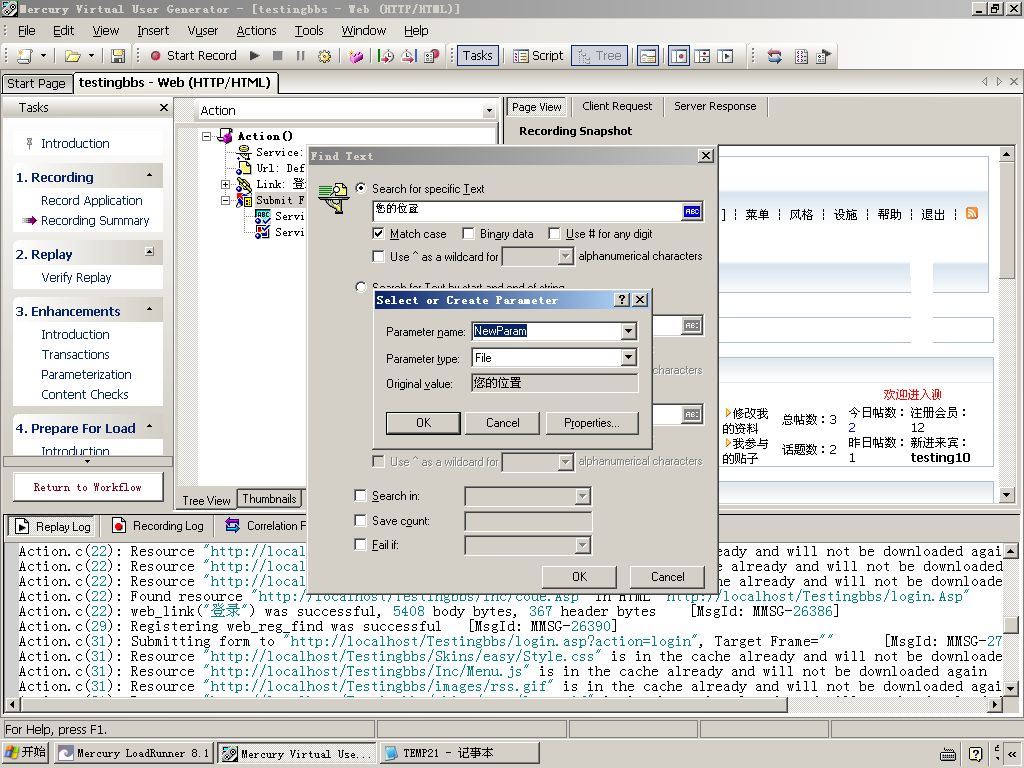This screenshot has width=1024, height=768.
Task: Click the pink parameter list icon
Action: [356, 56]
